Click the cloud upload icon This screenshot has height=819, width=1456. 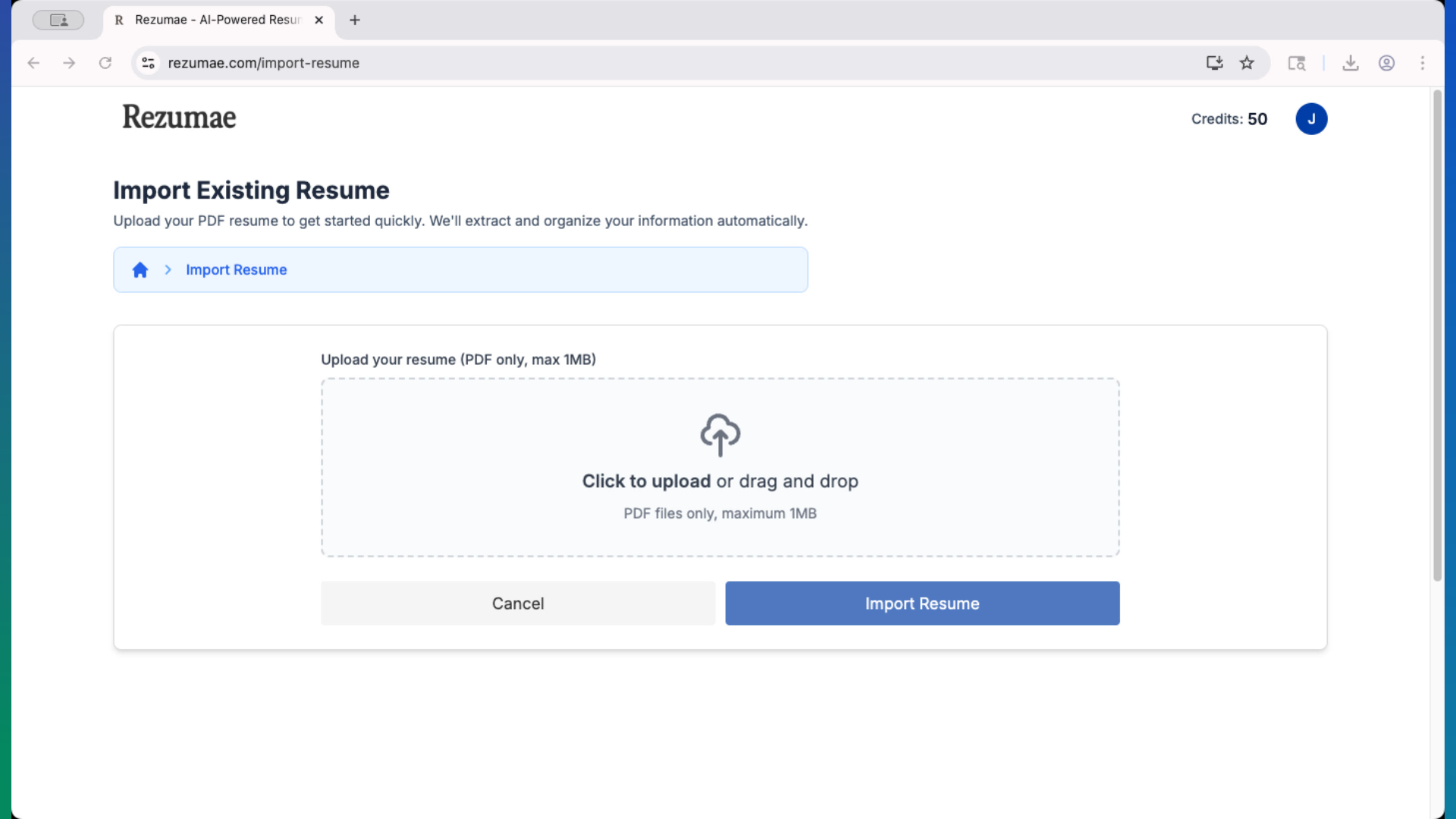[720, 435]
